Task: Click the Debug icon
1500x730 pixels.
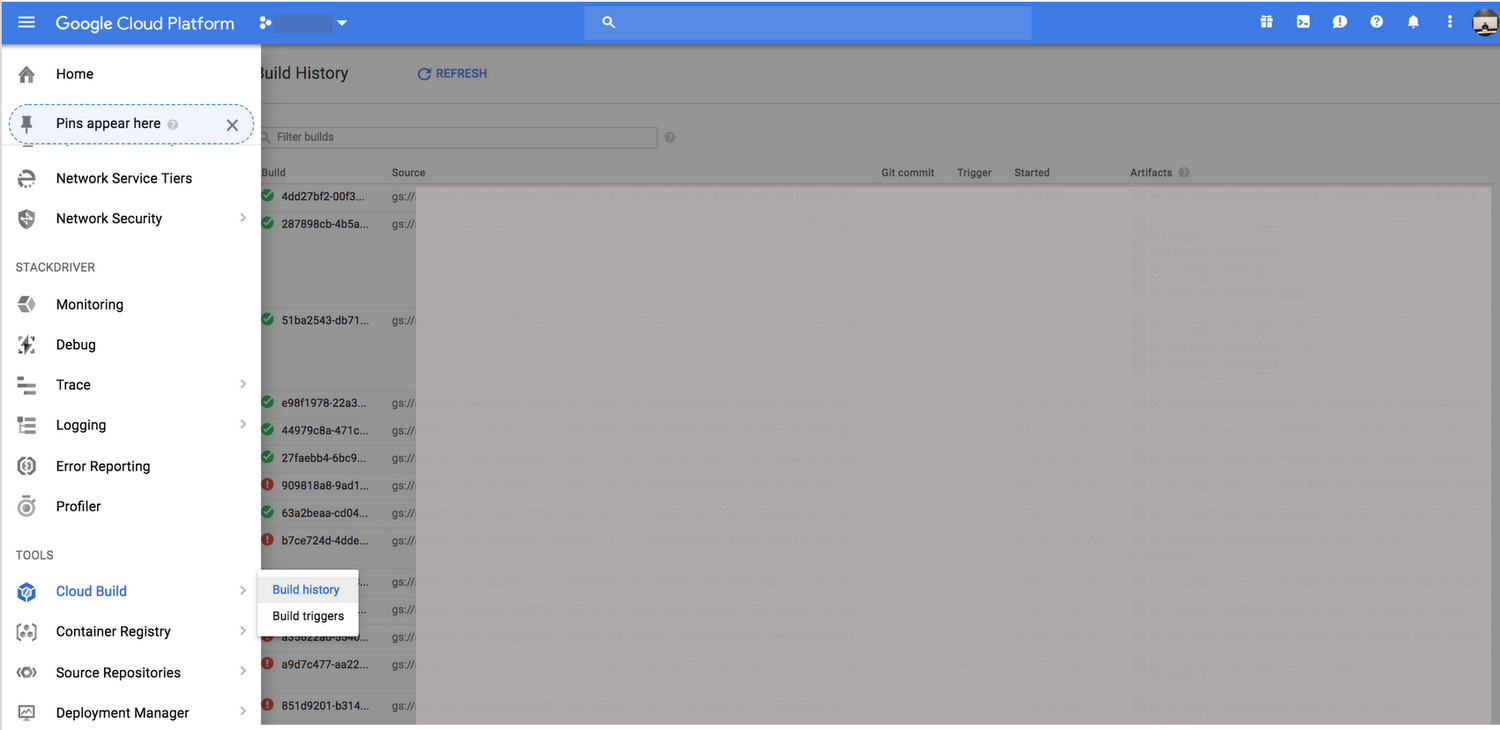Action: (27, 345)
